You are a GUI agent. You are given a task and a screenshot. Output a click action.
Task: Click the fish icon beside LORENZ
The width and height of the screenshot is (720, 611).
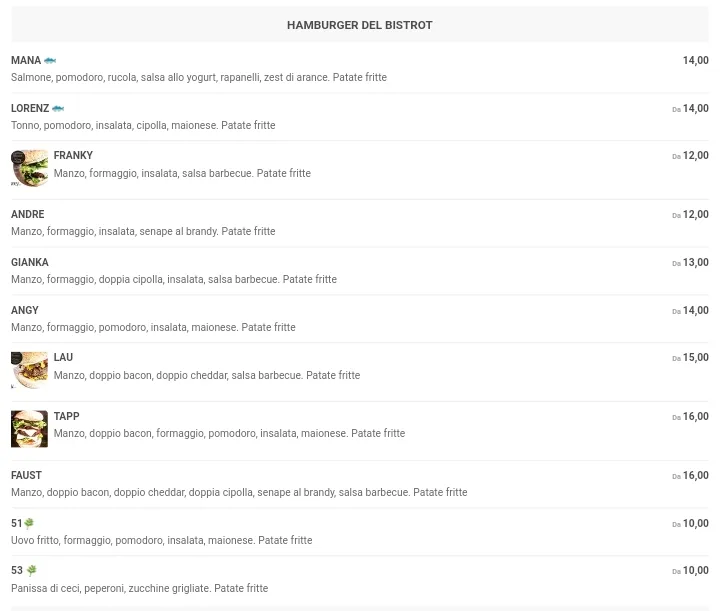click(x=58, y=108)
